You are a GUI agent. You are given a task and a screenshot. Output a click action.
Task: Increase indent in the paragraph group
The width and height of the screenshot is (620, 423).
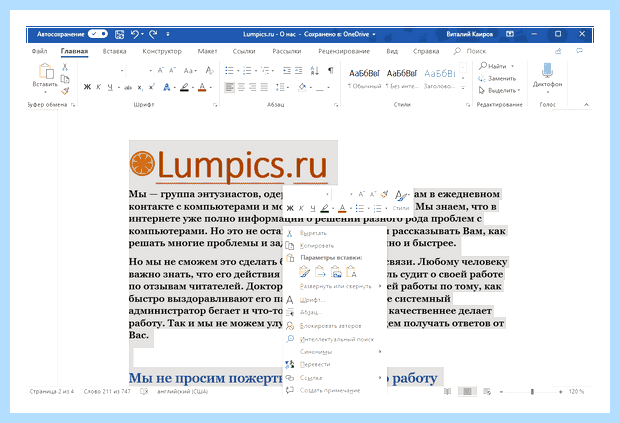point(299,70)
